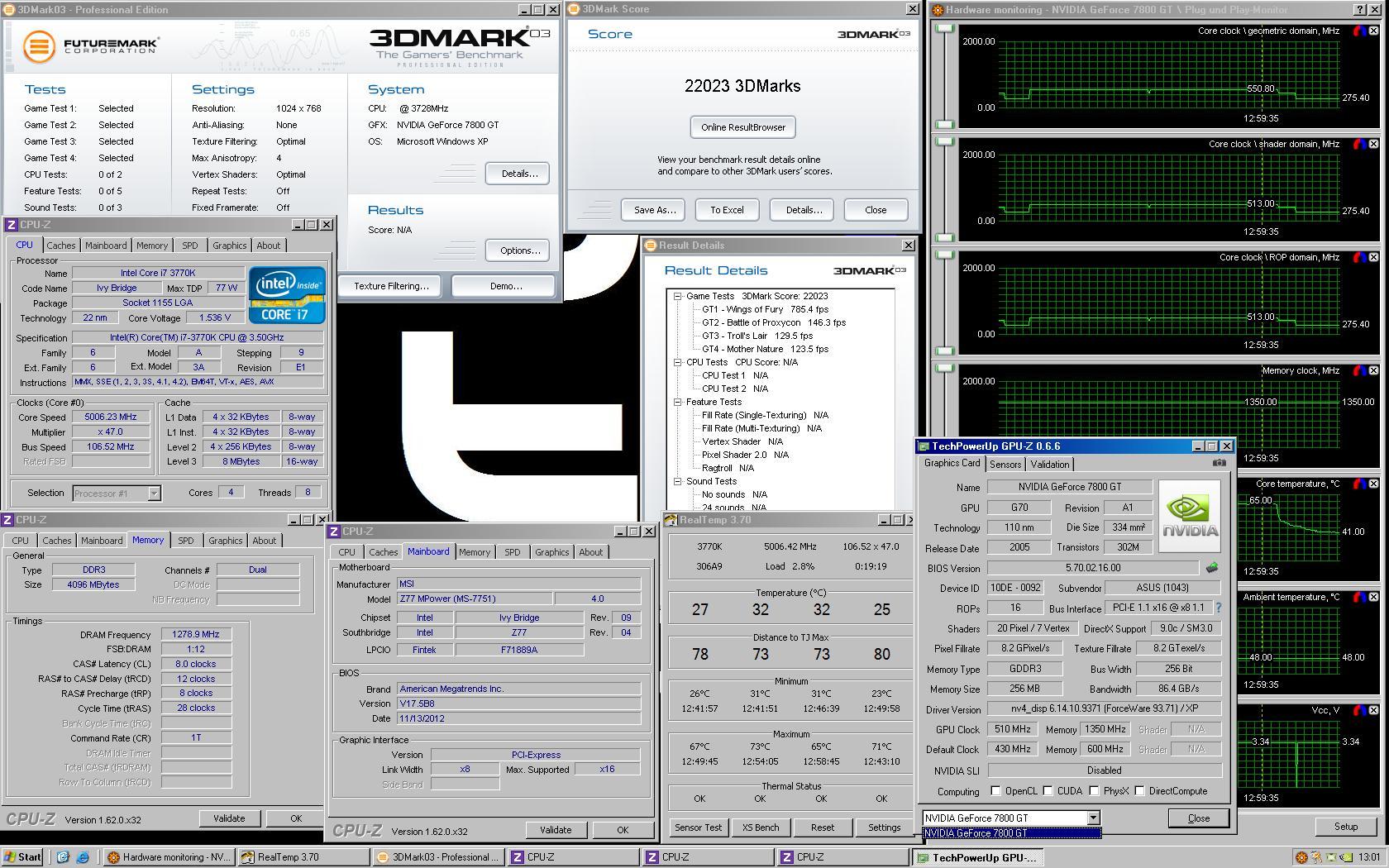Select GT4 - Mother Nature result row
This screenshot has width=1389, height=868.
click(x=765, y=349)
